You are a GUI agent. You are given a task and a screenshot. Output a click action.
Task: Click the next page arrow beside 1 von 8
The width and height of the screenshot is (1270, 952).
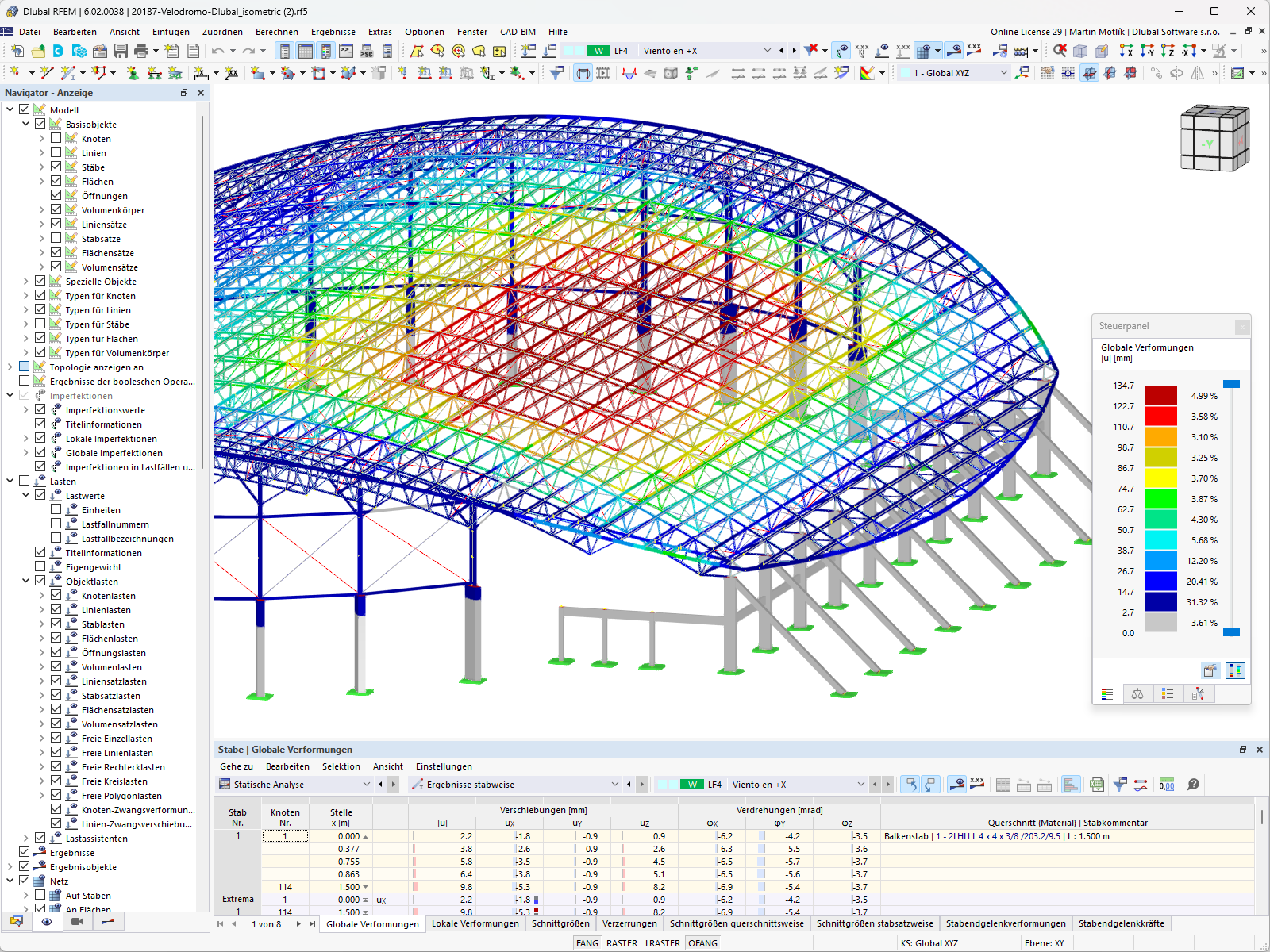[298, 923]
